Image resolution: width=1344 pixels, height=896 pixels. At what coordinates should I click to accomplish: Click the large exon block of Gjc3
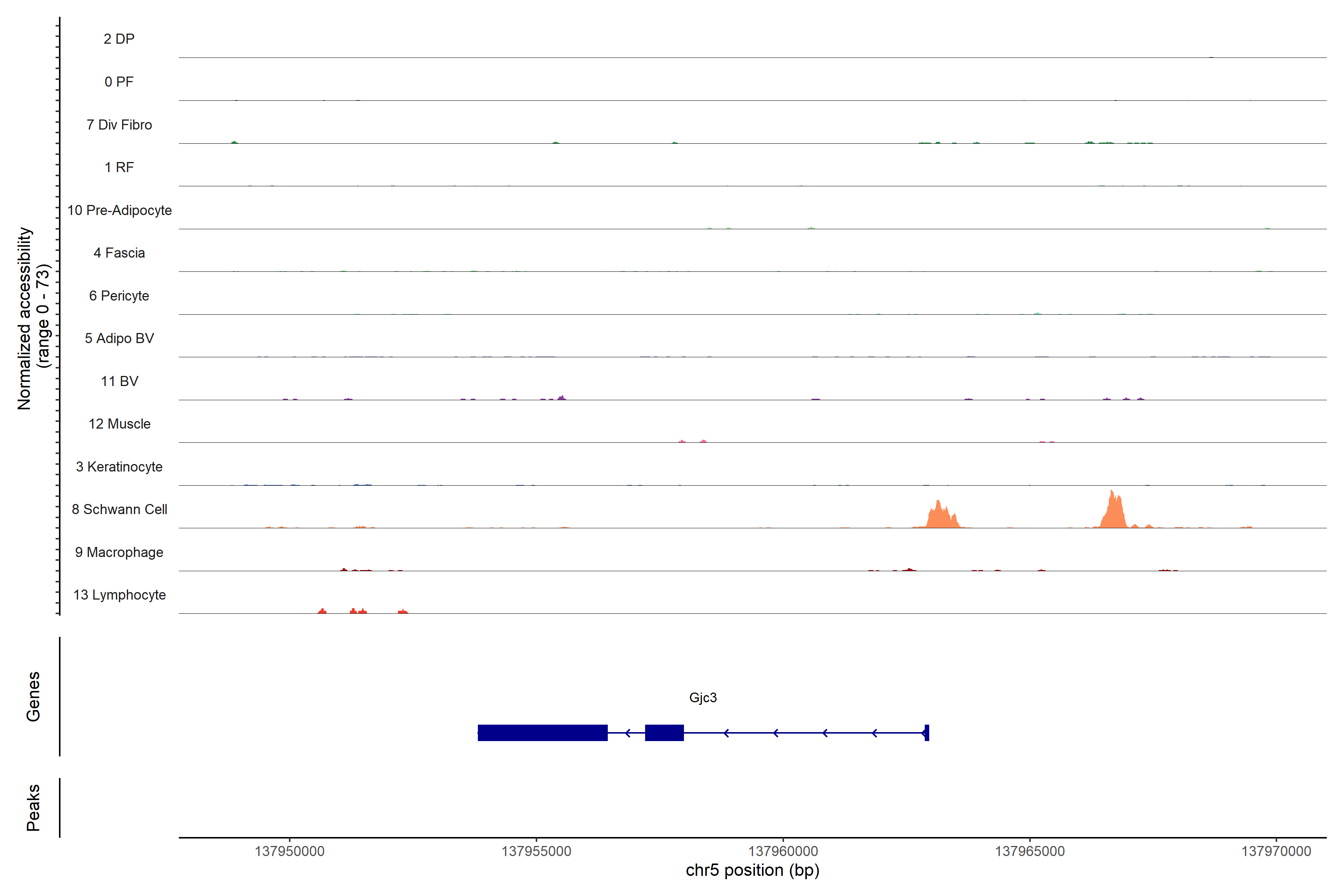point(542,732)
